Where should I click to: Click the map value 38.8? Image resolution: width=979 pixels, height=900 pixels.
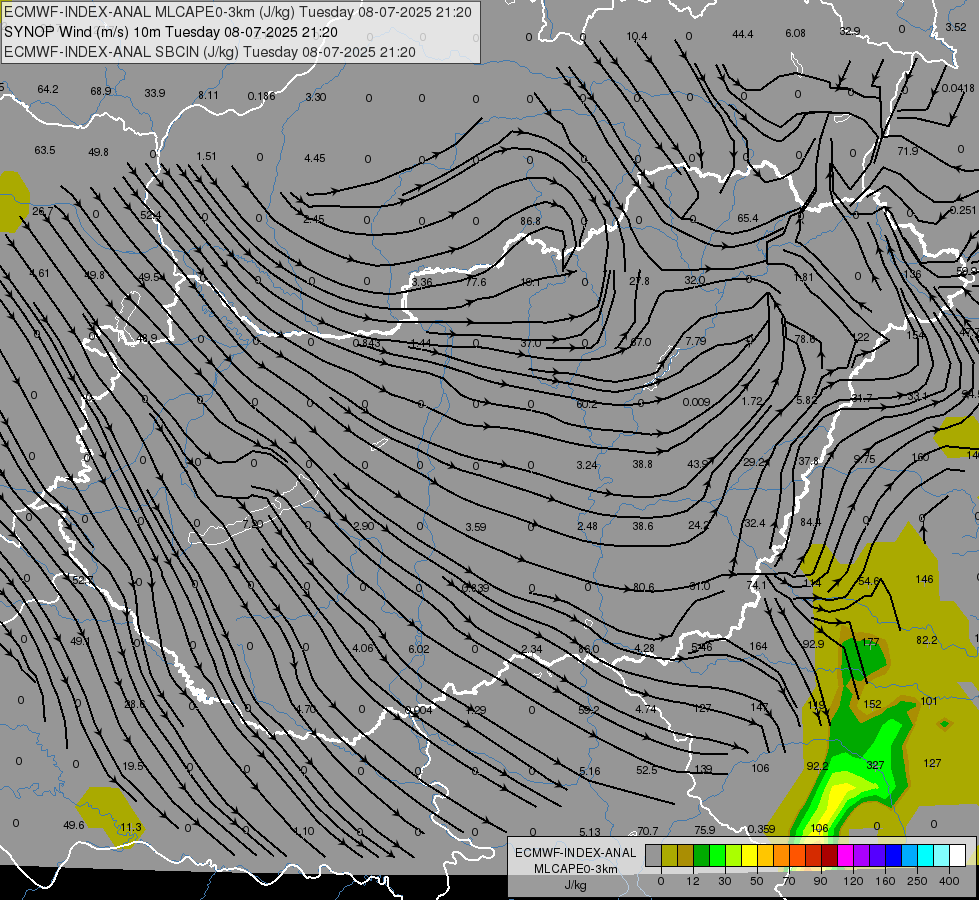tap(642, 464)
